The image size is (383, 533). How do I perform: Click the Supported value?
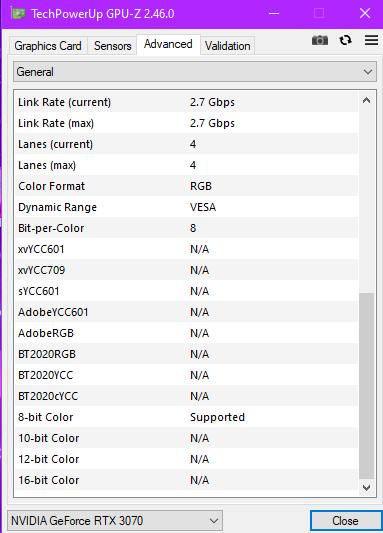click(217, 417)
